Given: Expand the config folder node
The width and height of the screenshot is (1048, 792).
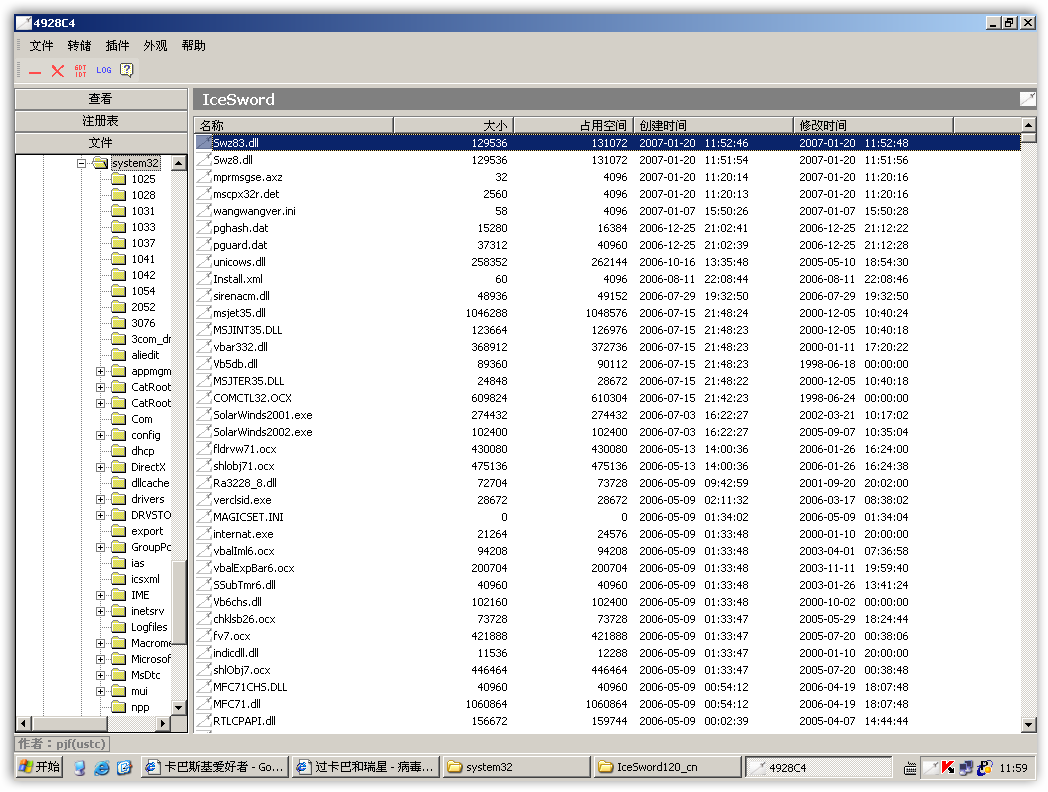Looking at the screenshot, I should [x=100, y=436].
